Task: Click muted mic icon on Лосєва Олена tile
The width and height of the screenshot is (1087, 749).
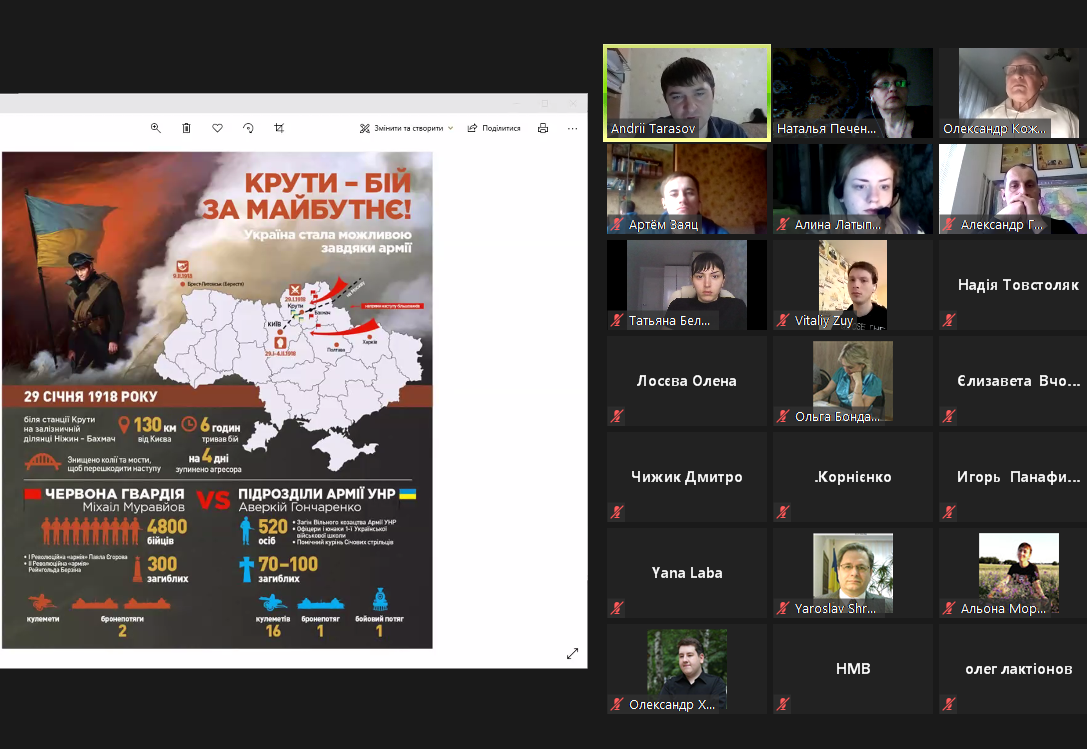Action: point(617,416)
